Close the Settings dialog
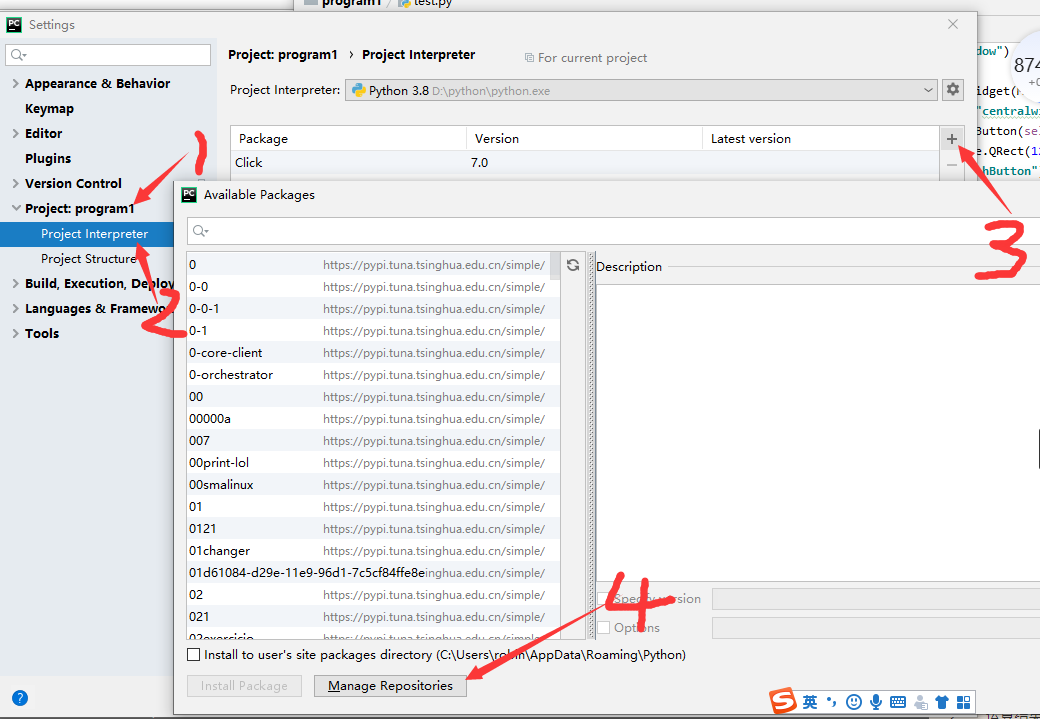The width and height of the screenshot is (1040, 719). pyautogui.click(x=953, y=24)
